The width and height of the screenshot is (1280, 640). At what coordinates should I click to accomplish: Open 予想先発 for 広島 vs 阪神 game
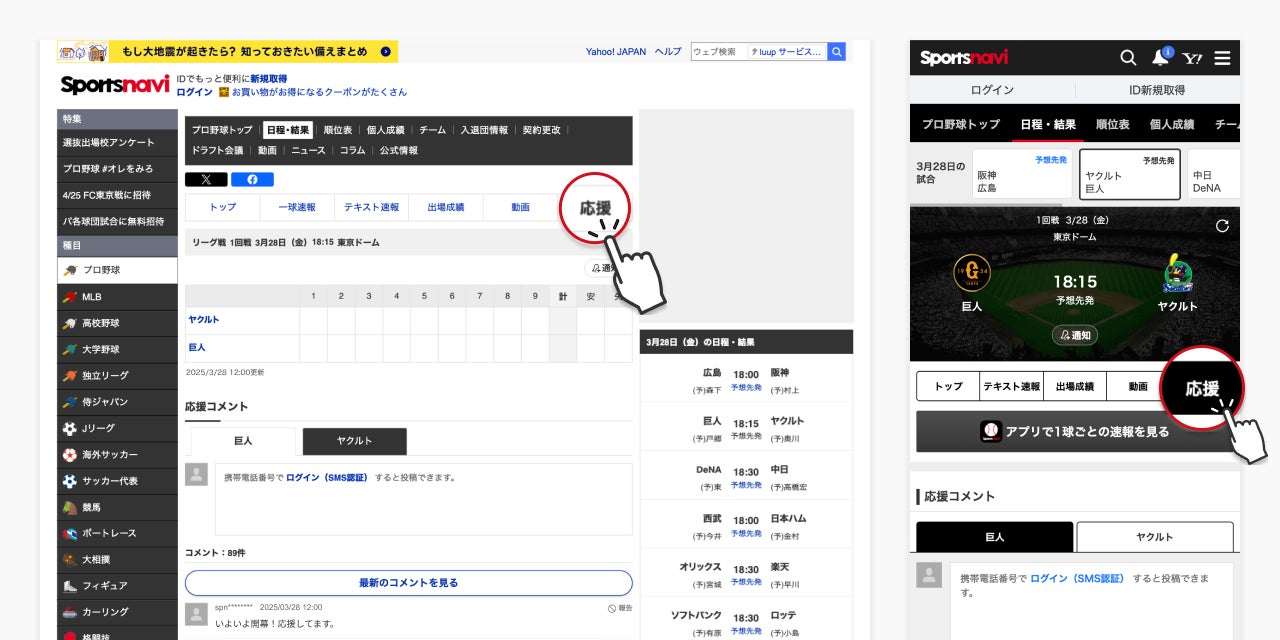pyautogui.click(x=746, y=387)
